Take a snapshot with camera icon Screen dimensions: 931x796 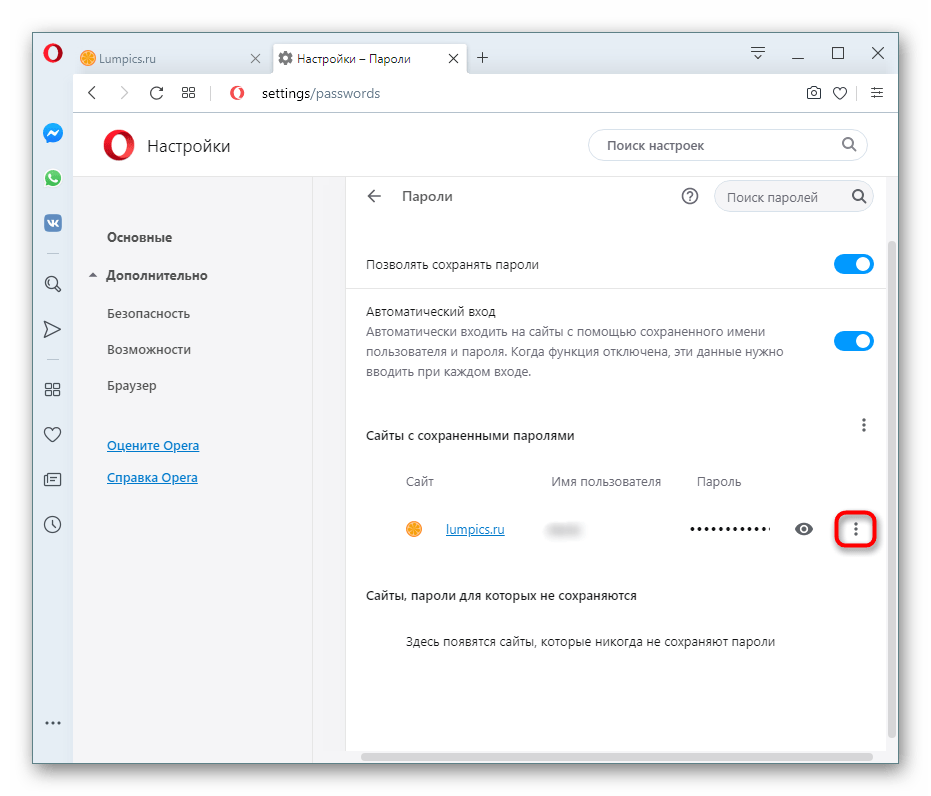(x=813, y=93)
